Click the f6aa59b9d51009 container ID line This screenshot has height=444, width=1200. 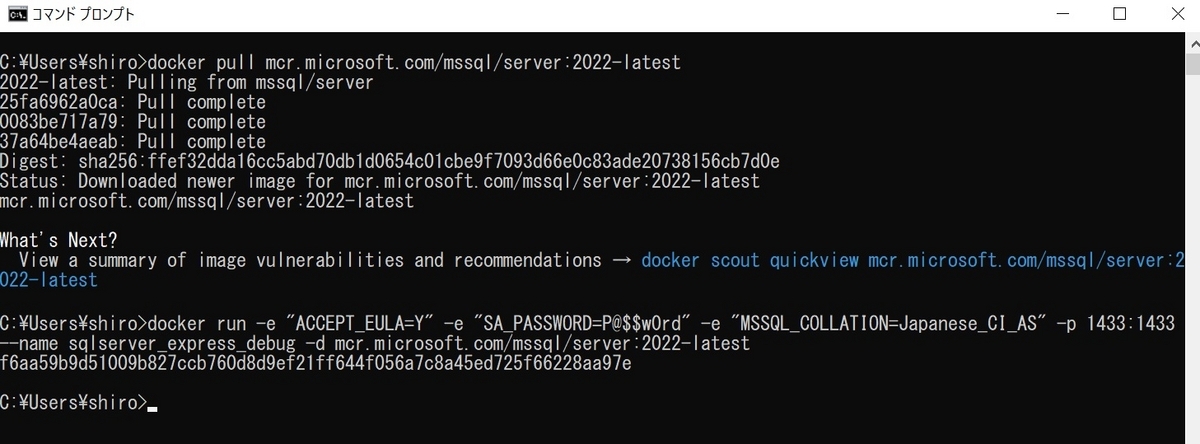tap(315, 363)
